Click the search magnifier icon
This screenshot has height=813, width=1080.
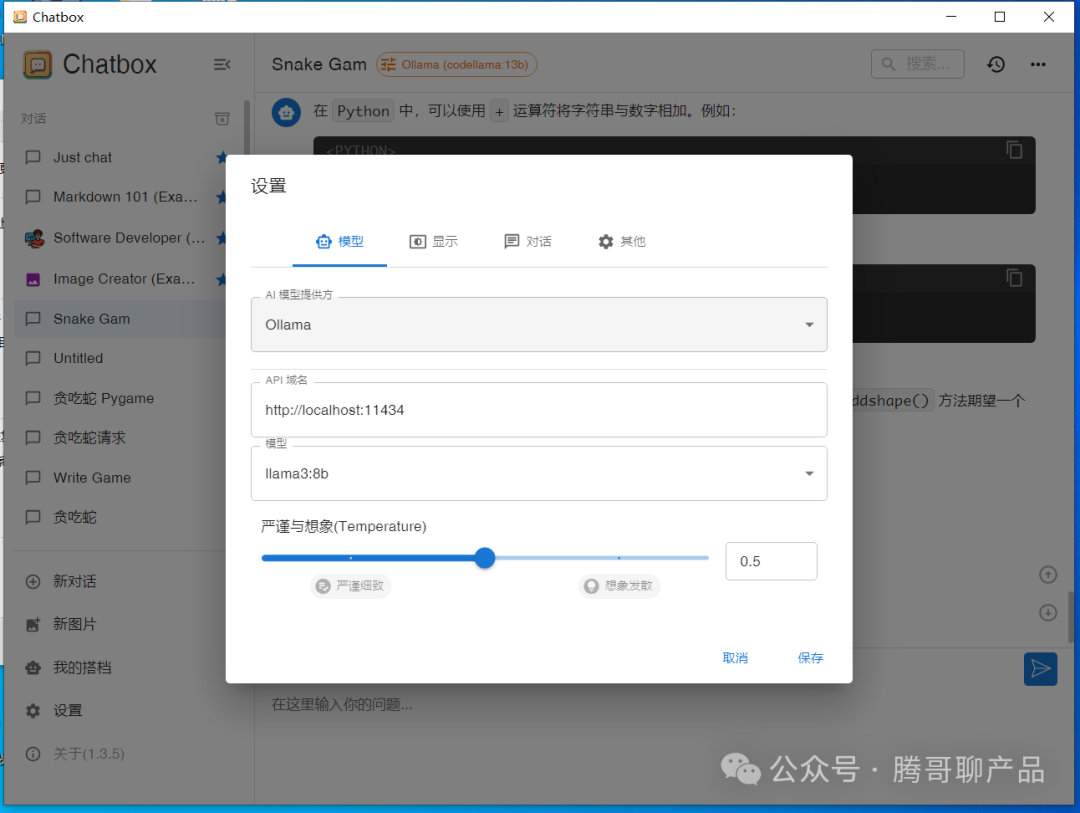point(889,64)
